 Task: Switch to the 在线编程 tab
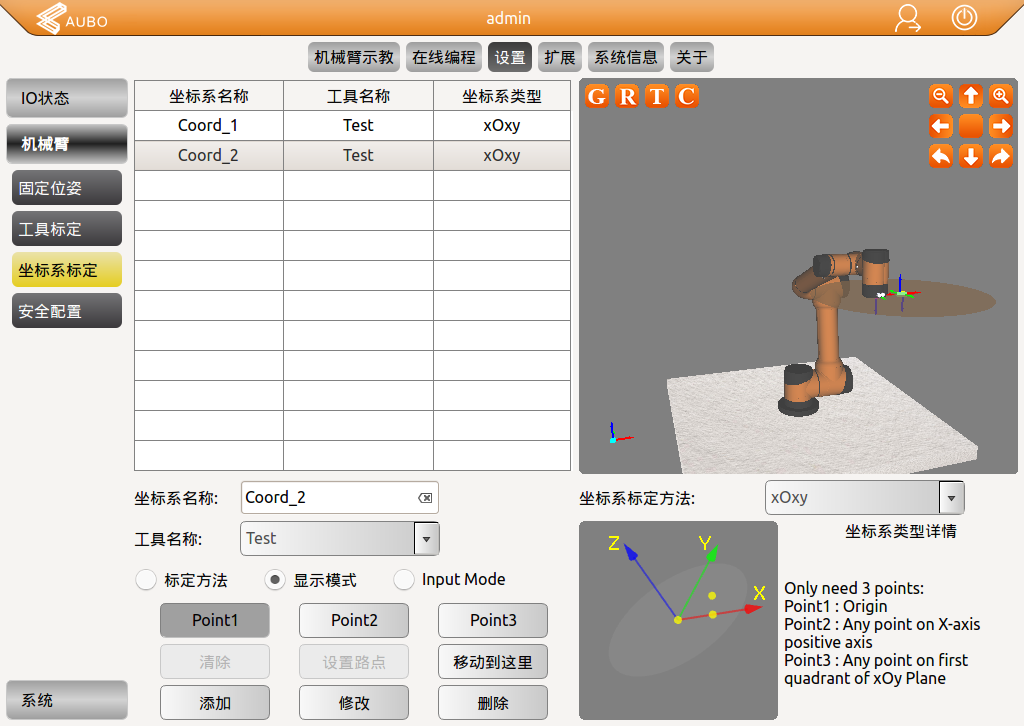click(444, 57)
